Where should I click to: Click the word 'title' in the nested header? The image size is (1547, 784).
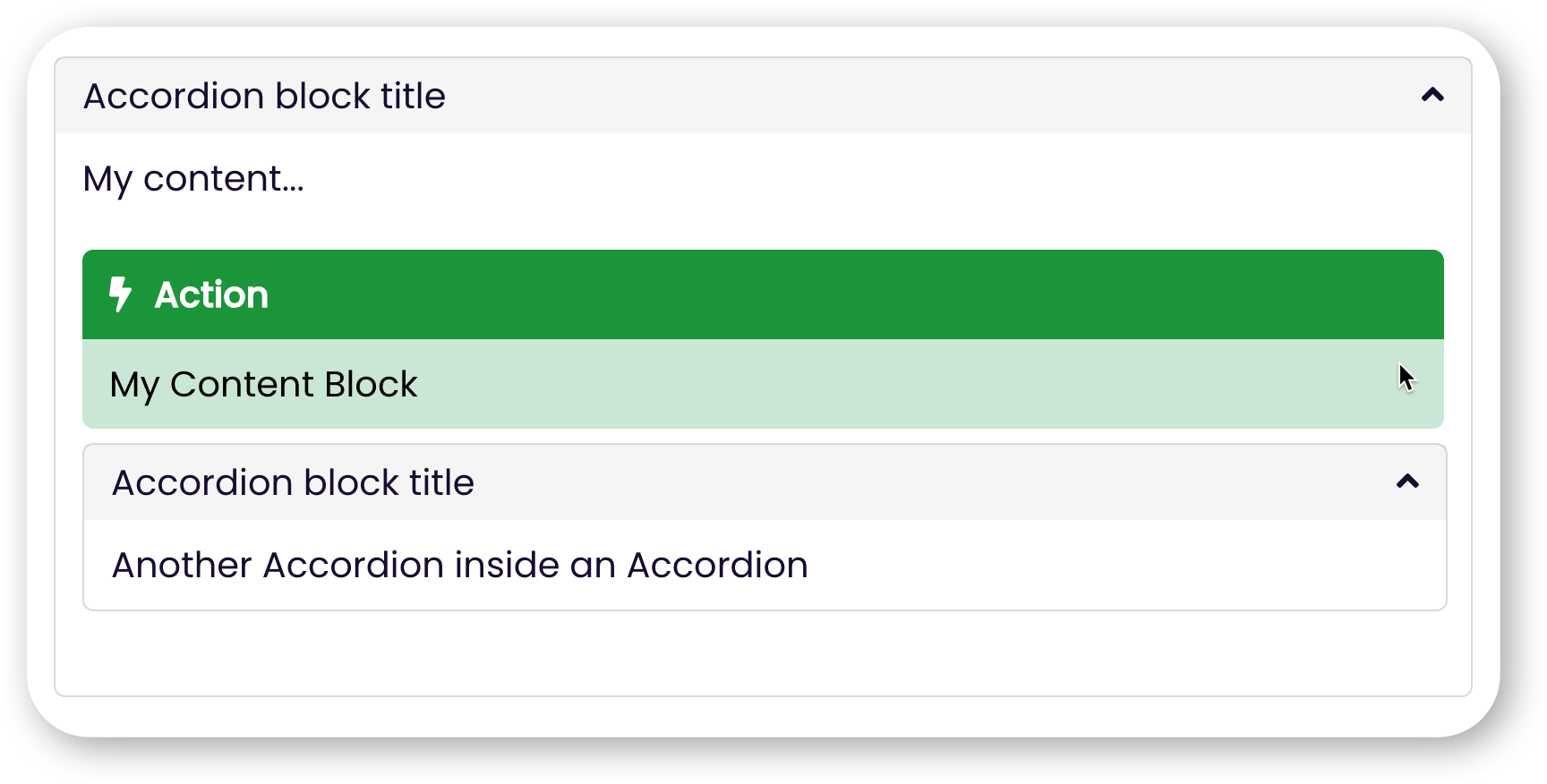tap(441, 482)
